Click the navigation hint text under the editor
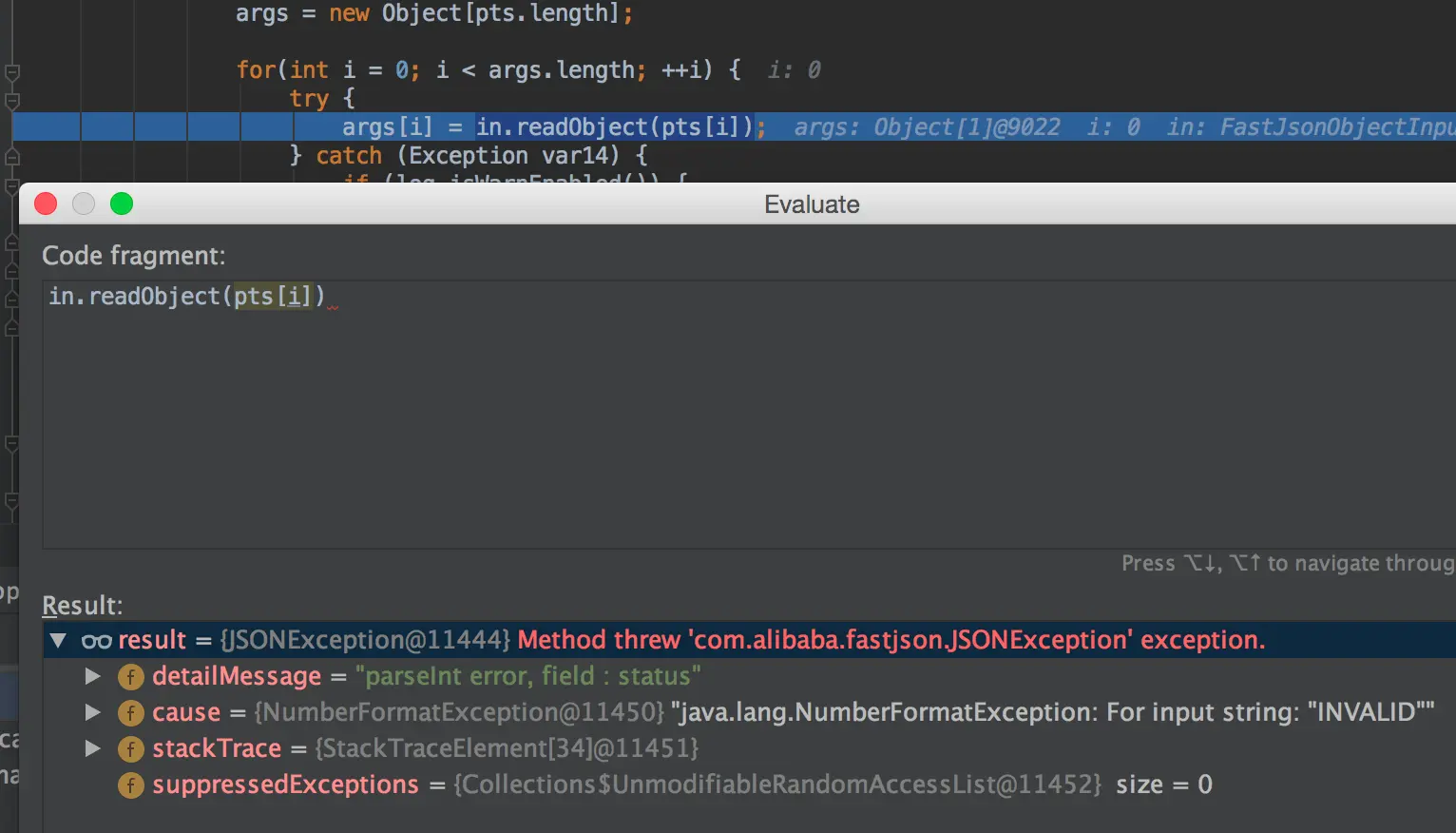The image size is (1456, 833). point(1288,563)
